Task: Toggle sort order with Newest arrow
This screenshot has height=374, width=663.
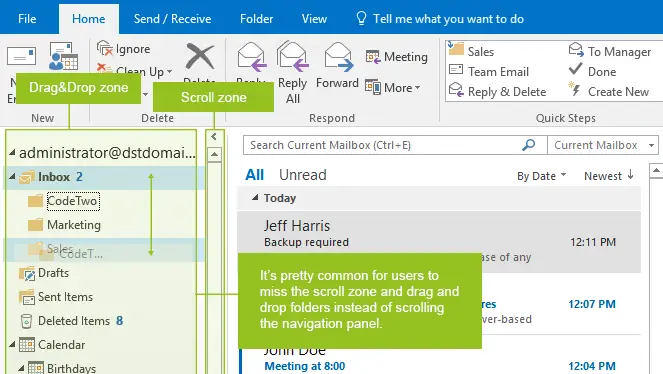Action: pyautogui.click(x=609, y=175)
